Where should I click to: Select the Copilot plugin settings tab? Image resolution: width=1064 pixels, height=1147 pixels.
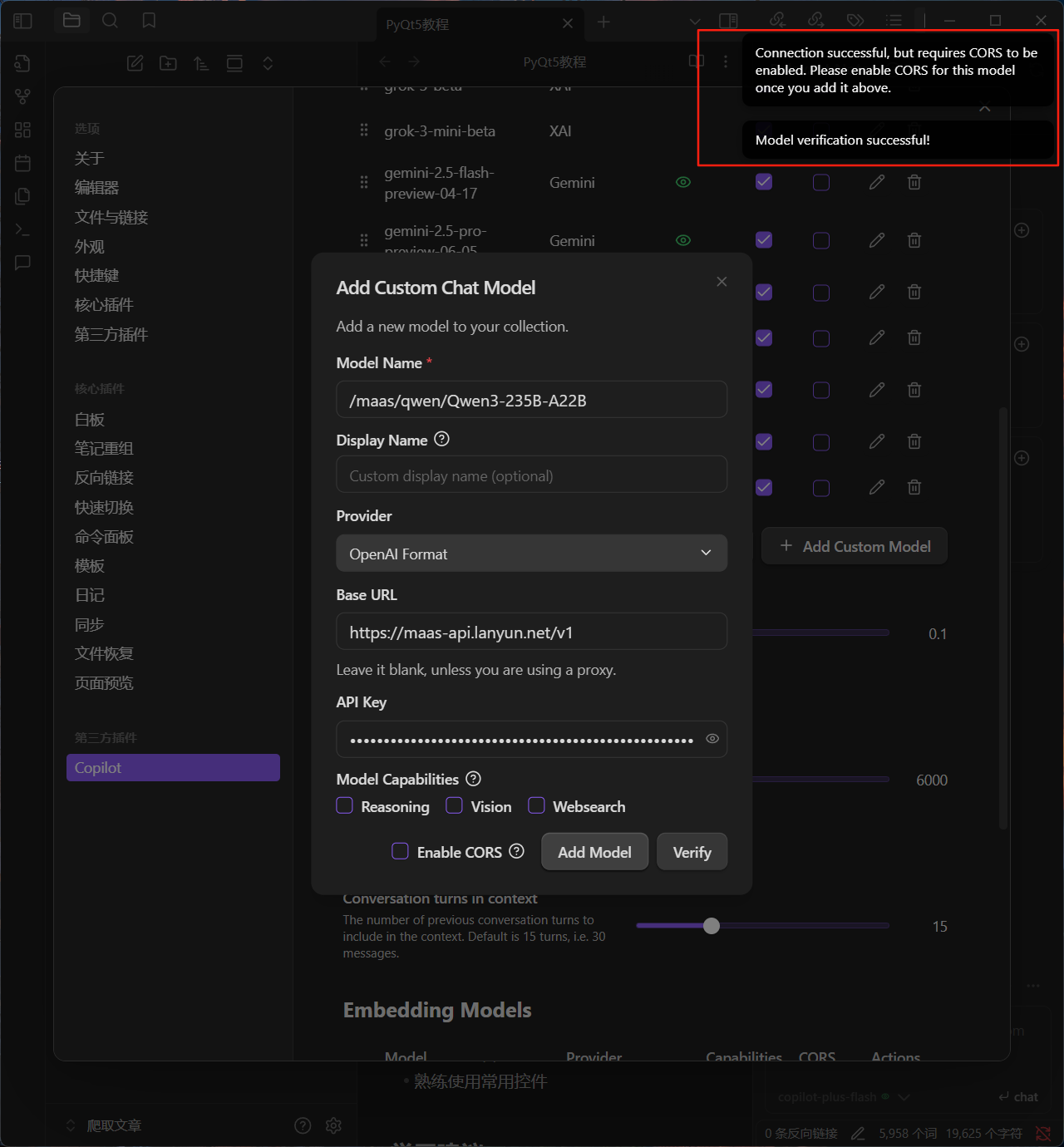click(173, 768)
